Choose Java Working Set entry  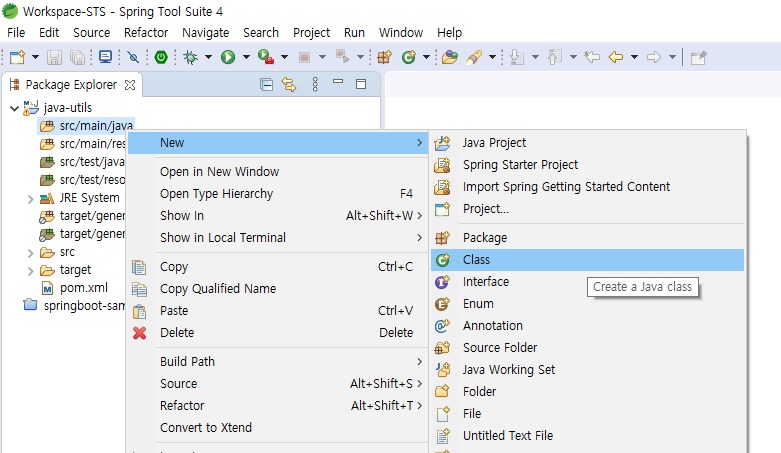click(587, 369)
